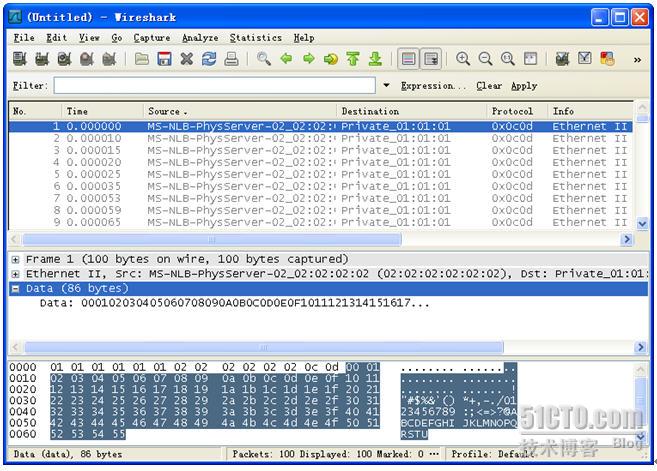This screenshot has width=657, height=471.
Task: Go forward in packet history arrow
Action: [309, 59]
